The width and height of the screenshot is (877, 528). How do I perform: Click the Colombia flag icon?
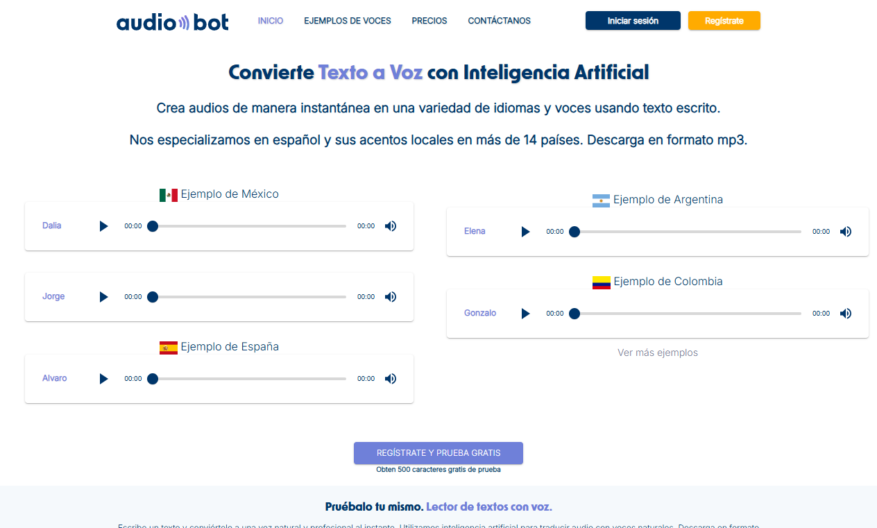point(601,282)
